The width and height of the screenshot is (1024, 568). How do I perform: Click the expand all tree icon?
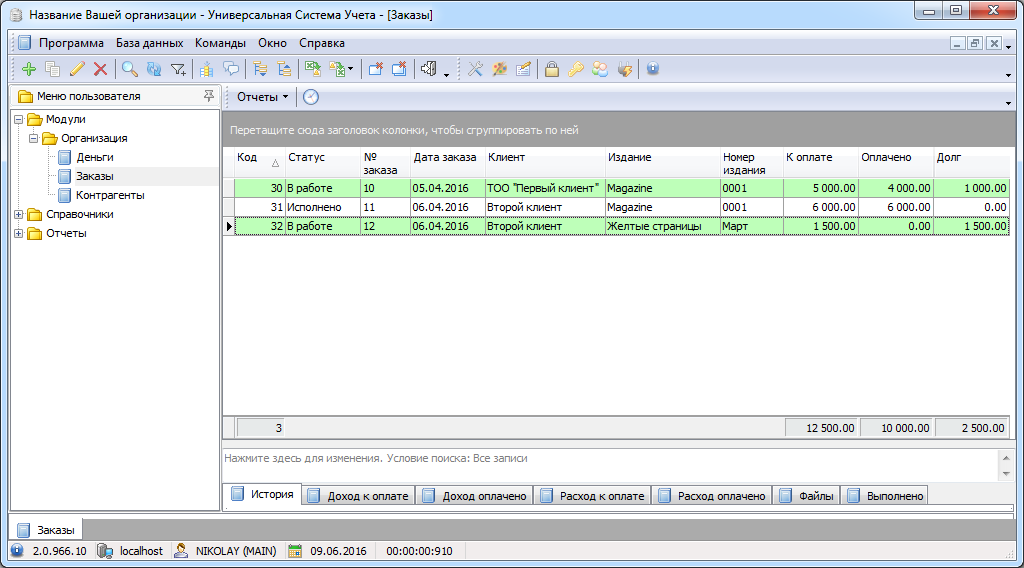260,69
